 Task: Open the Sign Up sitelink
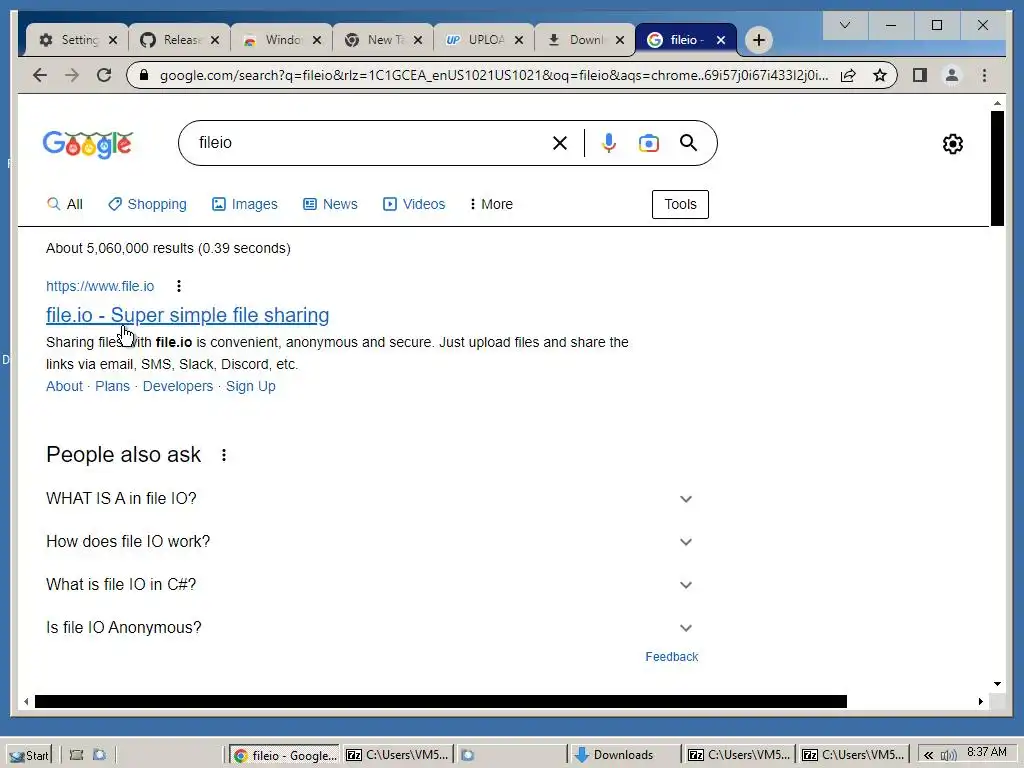coord(251,387)
